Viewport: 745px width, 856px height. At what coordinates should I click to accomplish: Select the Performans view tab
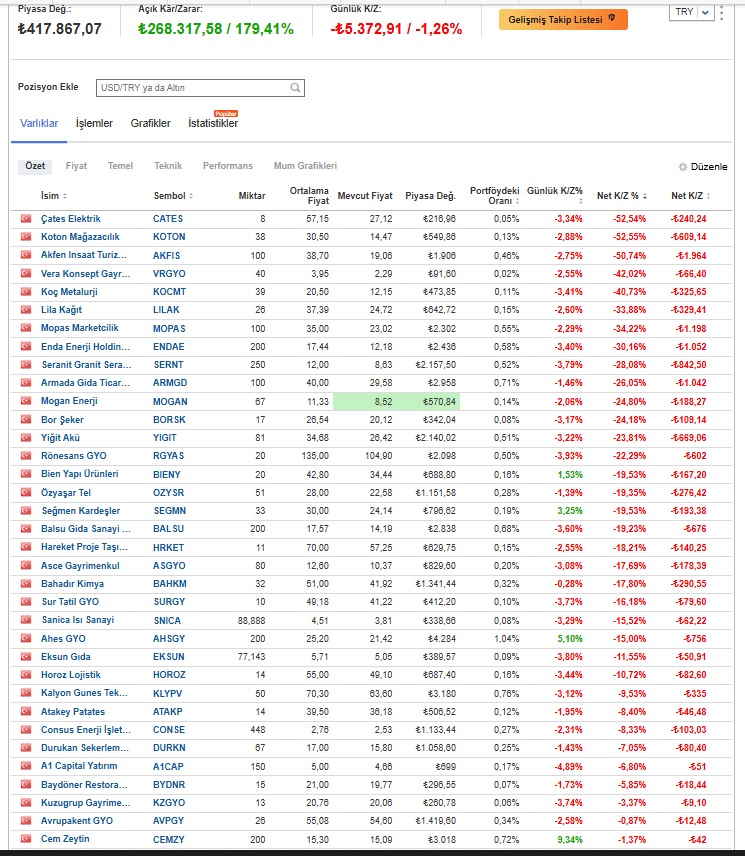[228, 166]
